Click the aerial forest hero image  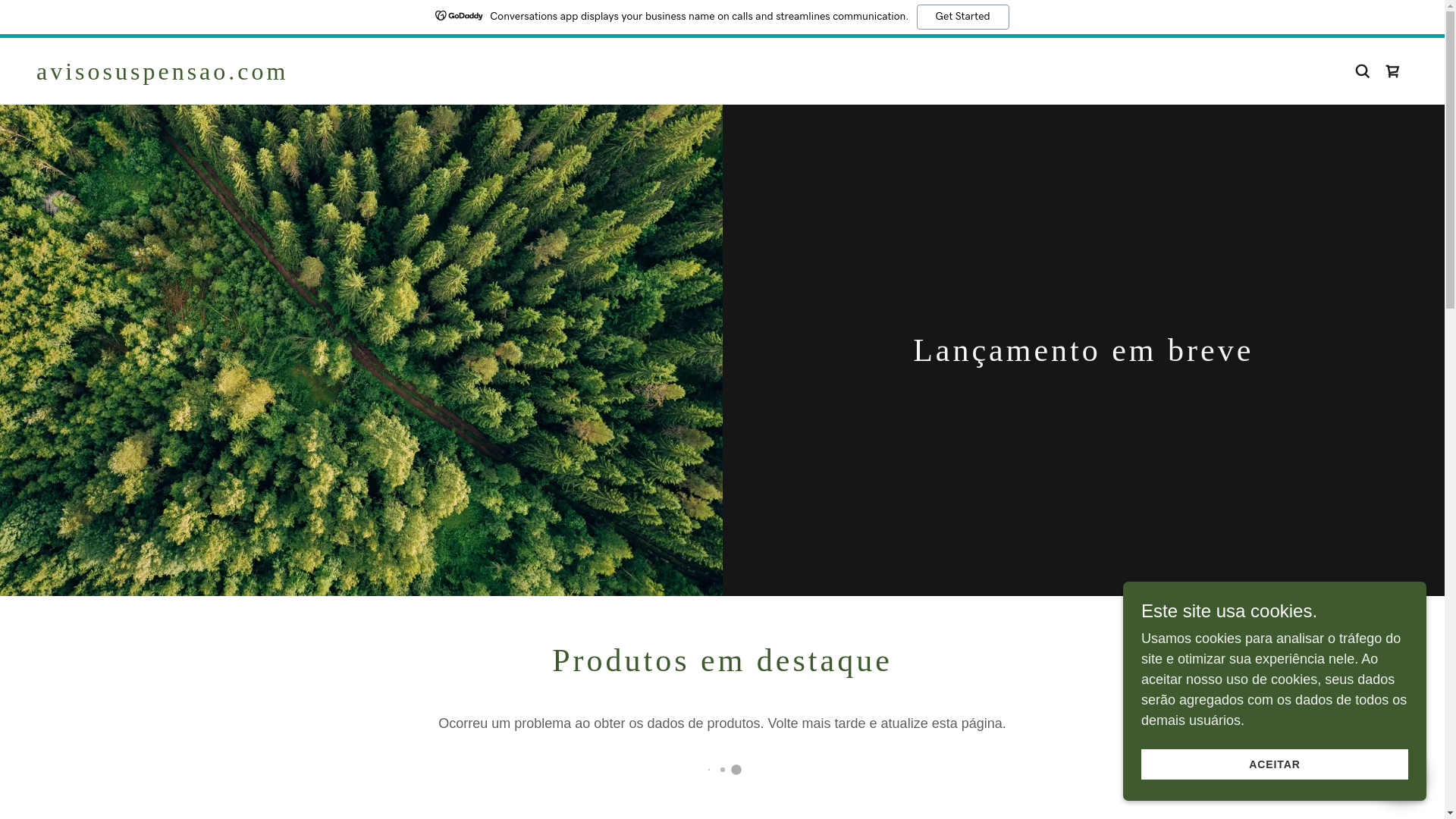[x=361, y=350]
